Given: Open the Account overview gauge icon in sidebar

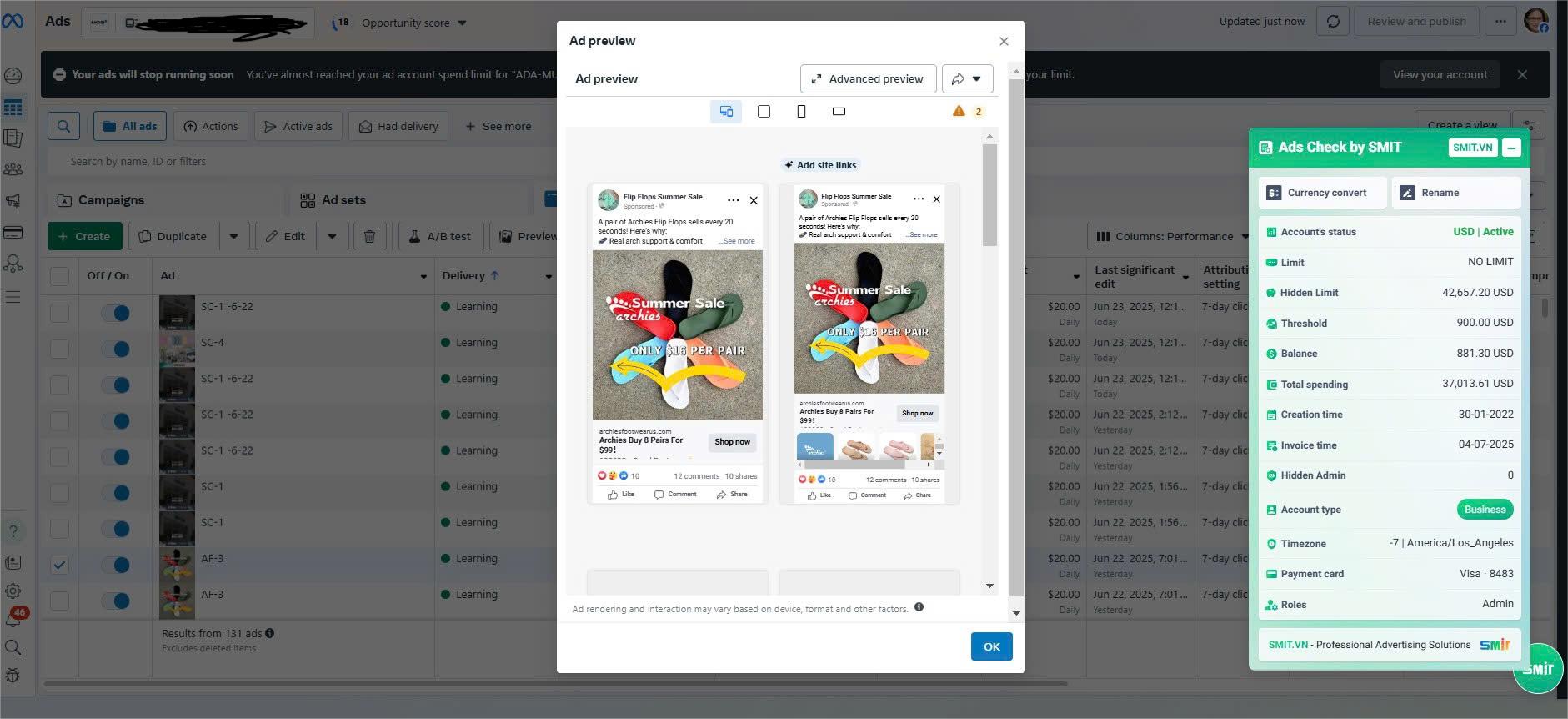Looking at the screenshot, I should pyautogui.click(x=13, y=76).
